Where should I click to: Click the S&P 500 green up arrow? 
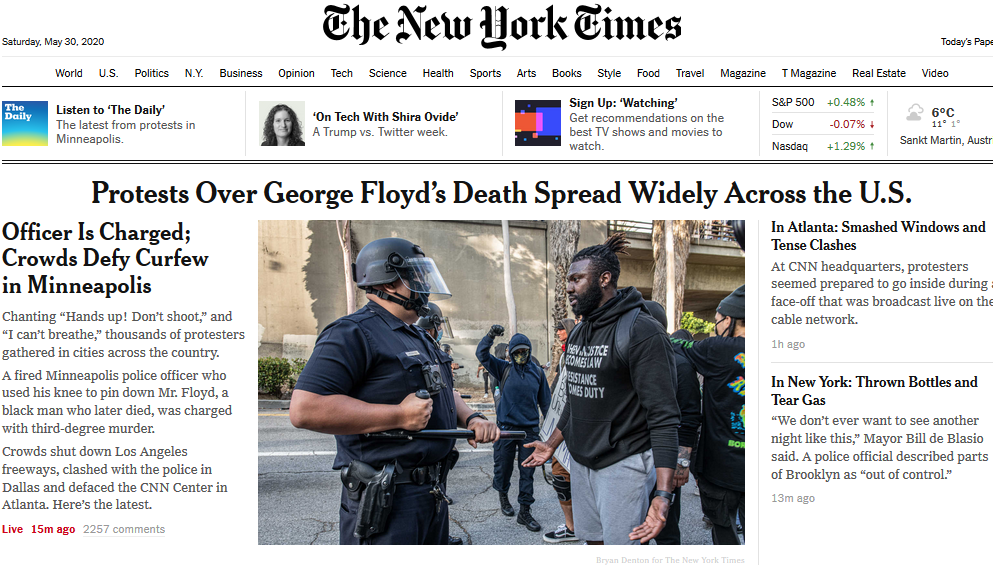pos(872,103)
